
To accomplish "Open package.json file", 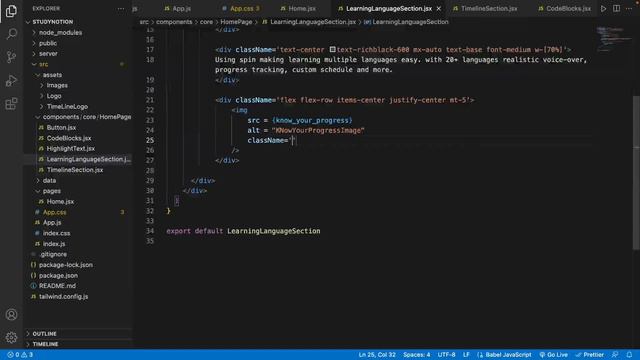I will pyautogui.click(x=58, y=276).
